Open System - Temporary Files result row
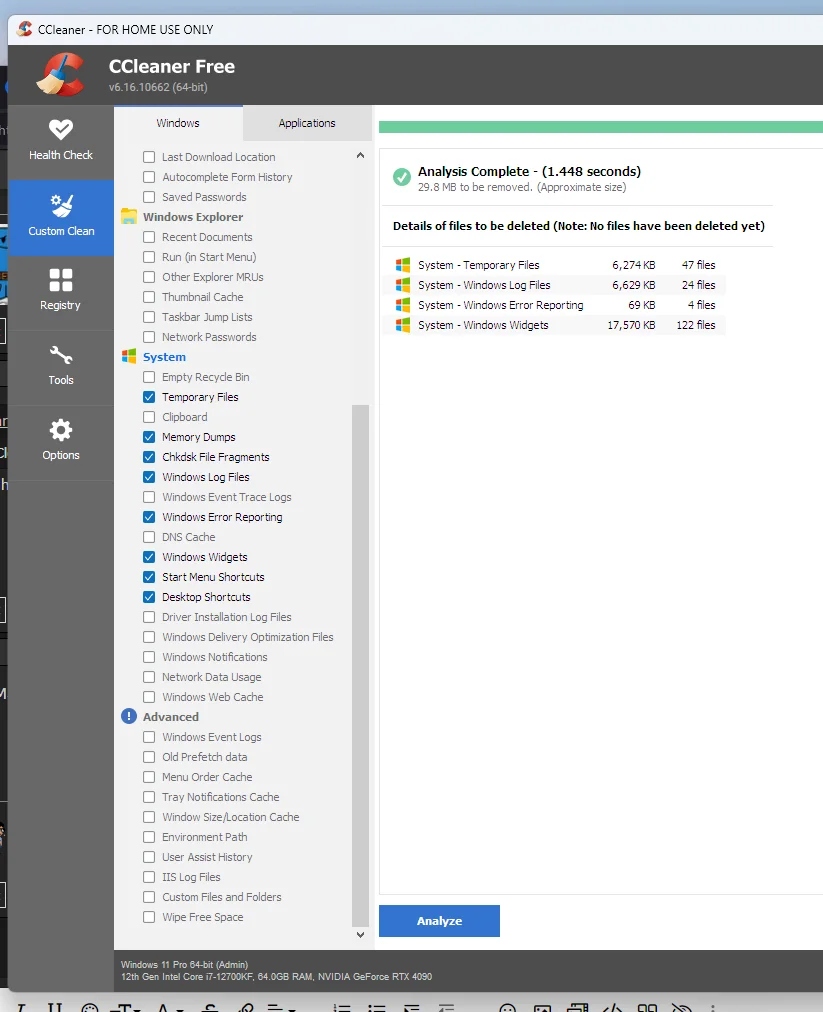Image resolution: width=823 pixels, height=1012 pixels. (554, 265)
